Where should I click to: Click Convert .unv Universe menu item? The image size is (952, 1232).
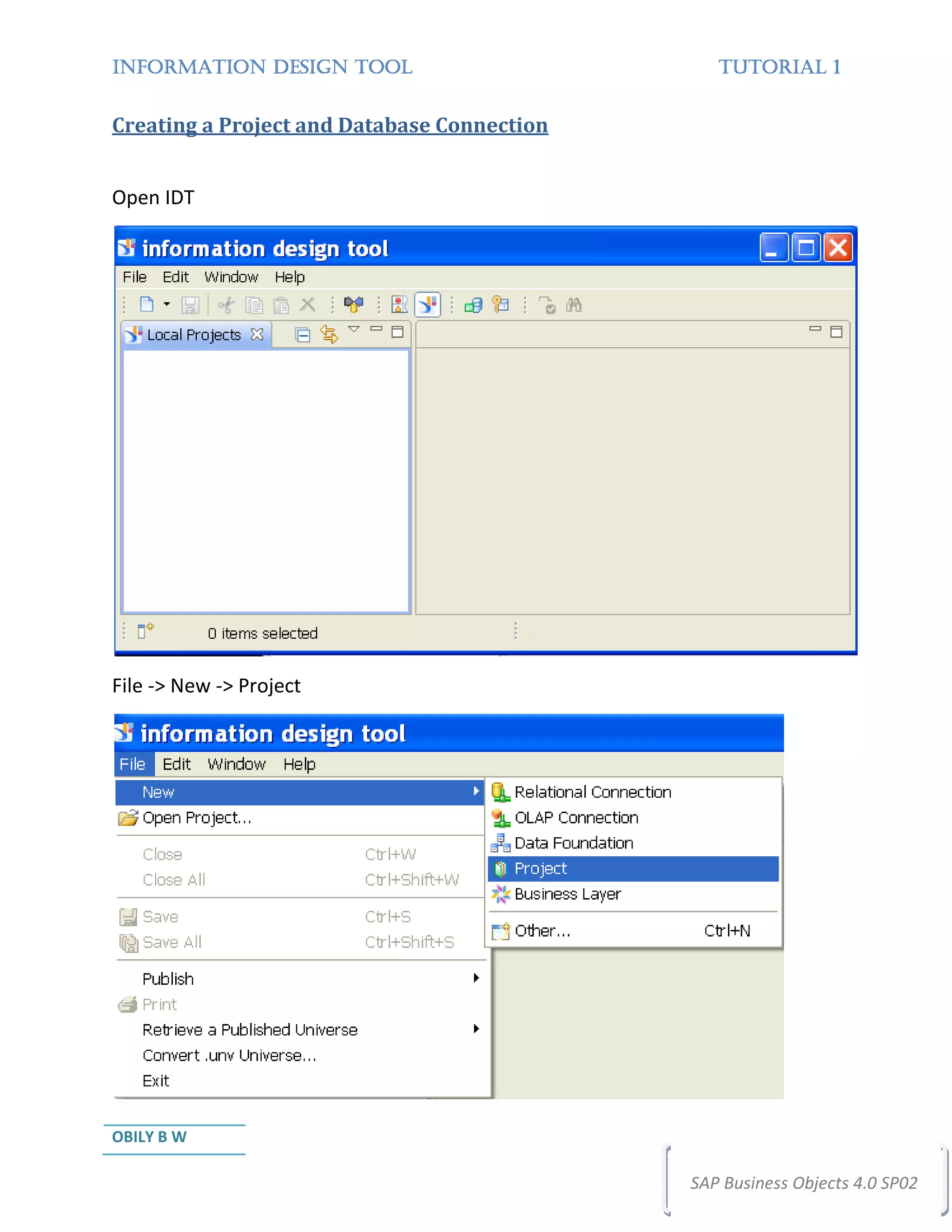coord(229,1055)
